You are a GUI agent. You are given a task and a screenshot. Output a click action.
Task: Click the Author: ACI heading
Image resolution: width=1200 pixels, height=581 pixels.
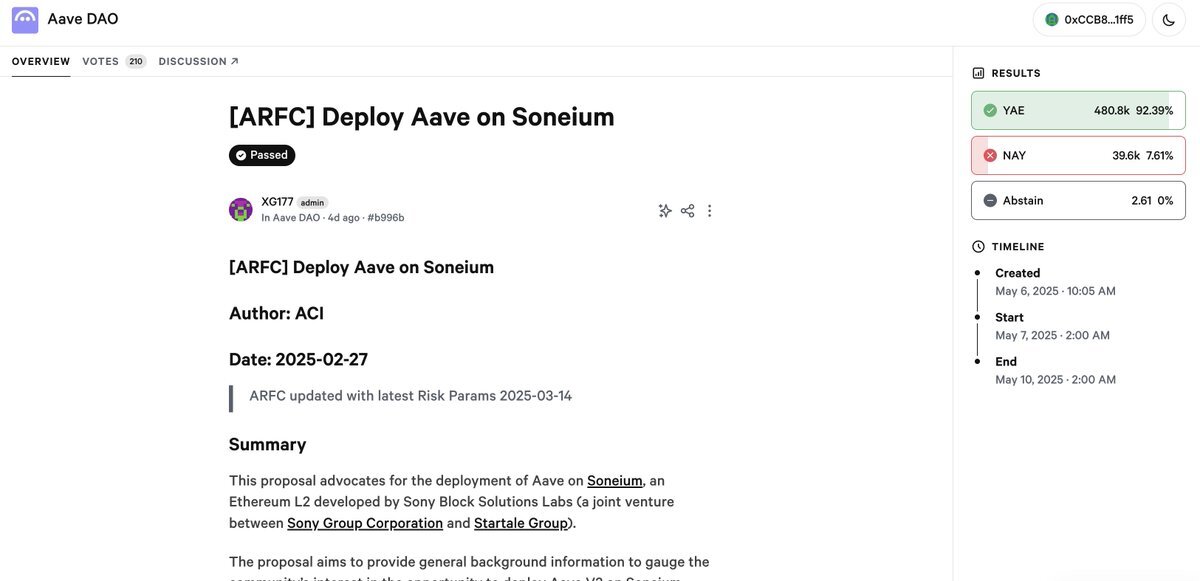277,314
